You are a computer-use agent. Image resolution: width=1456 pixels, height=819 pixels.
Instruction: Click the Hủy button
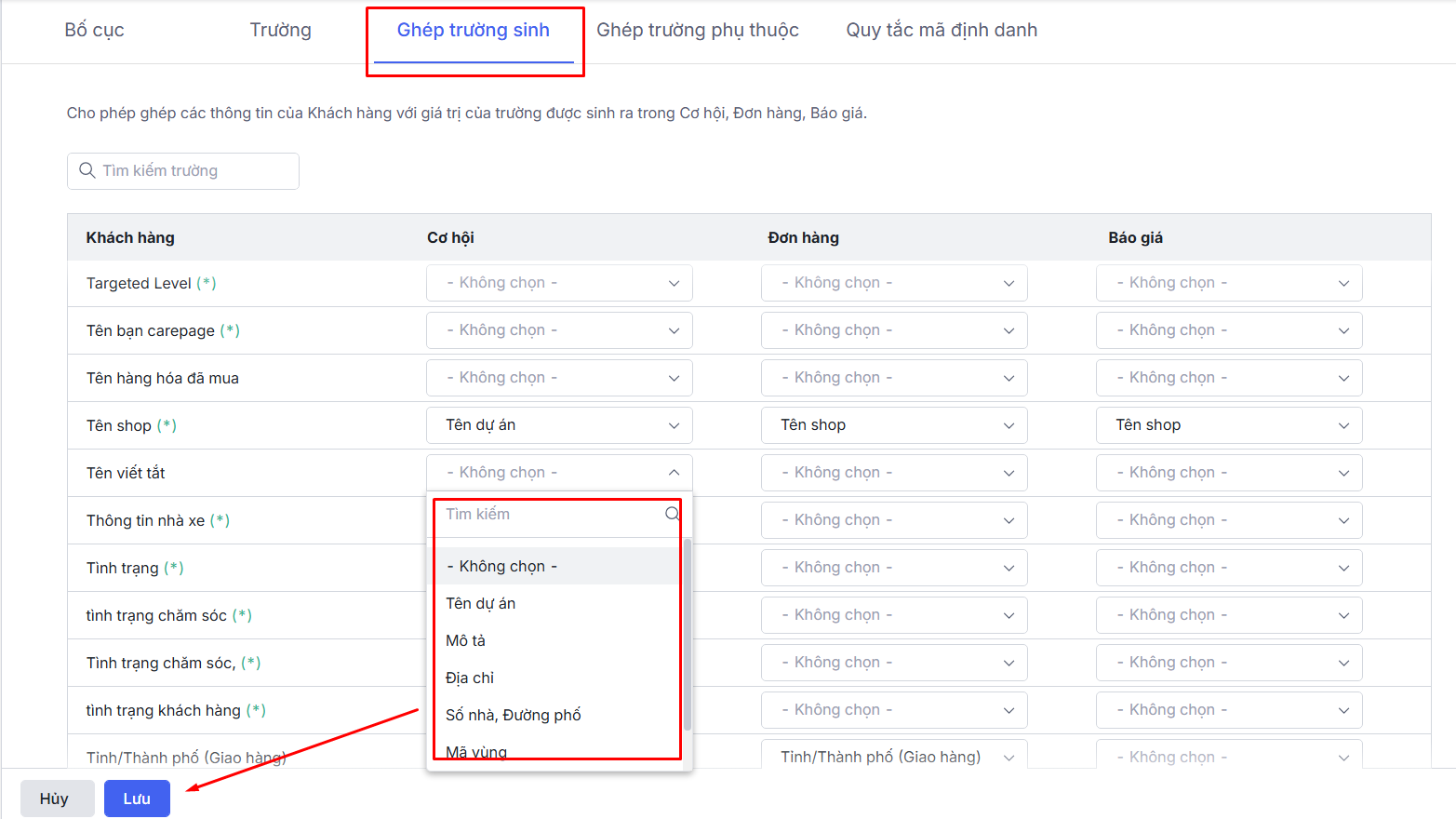click(x=55, y=799)
